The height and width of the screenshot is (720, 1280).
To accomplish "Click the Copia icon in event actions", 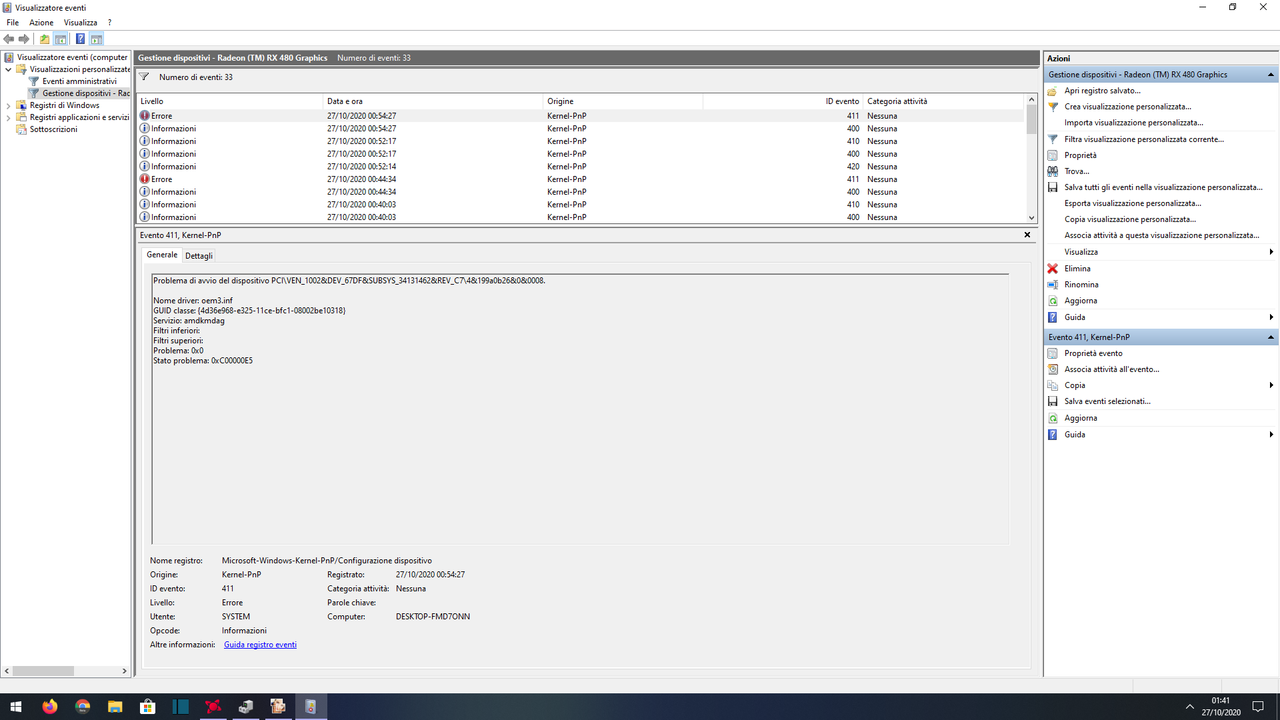I will pos(1052,385).
